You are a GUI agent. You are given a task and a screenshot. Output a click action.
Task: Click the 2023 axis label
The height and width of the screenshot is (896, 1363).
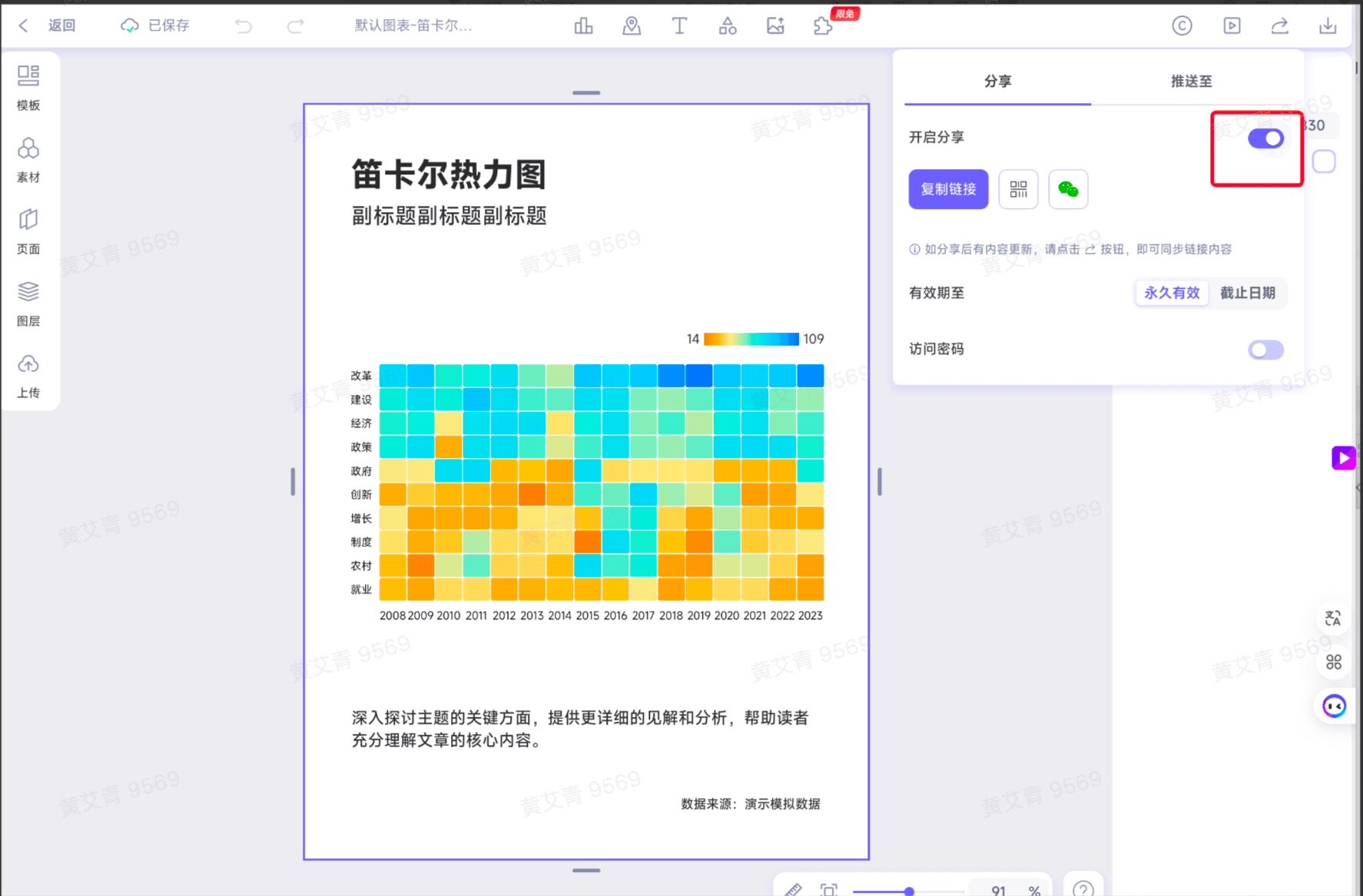pos(810,616)
